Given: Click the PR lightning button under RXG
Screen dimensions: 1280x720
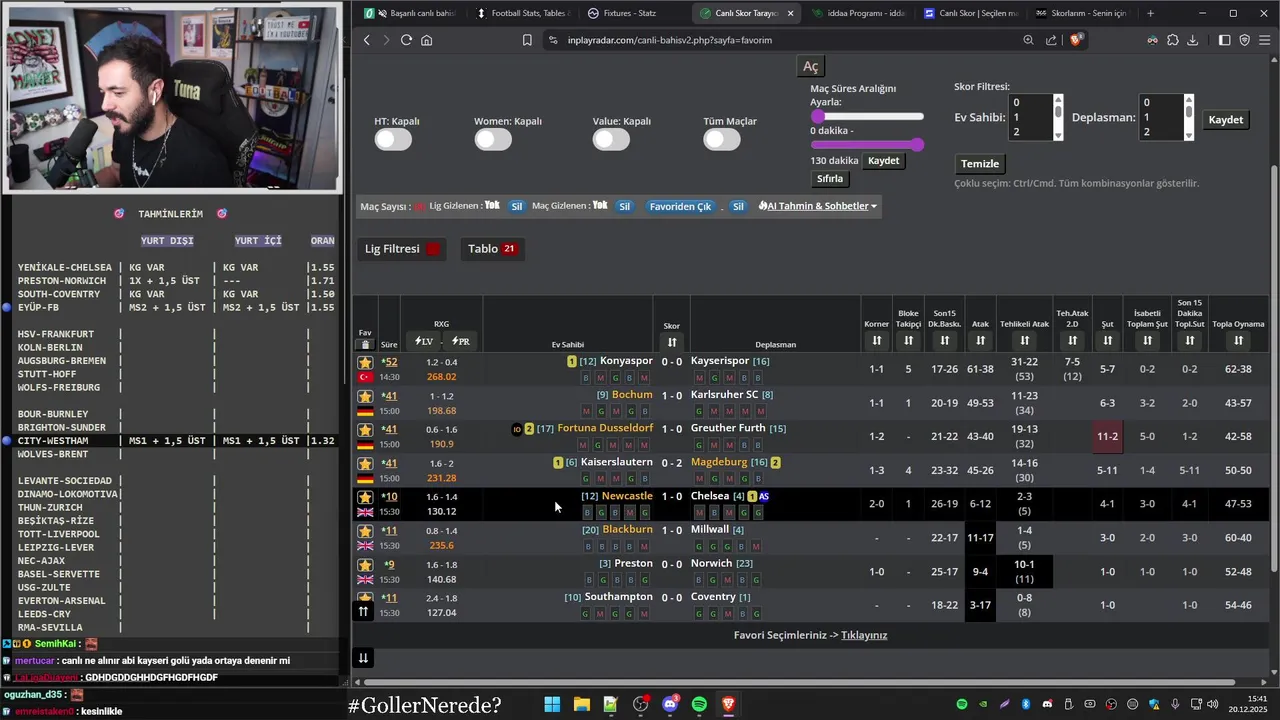Looking at the screenshot, I should click(x=461, y=341).
